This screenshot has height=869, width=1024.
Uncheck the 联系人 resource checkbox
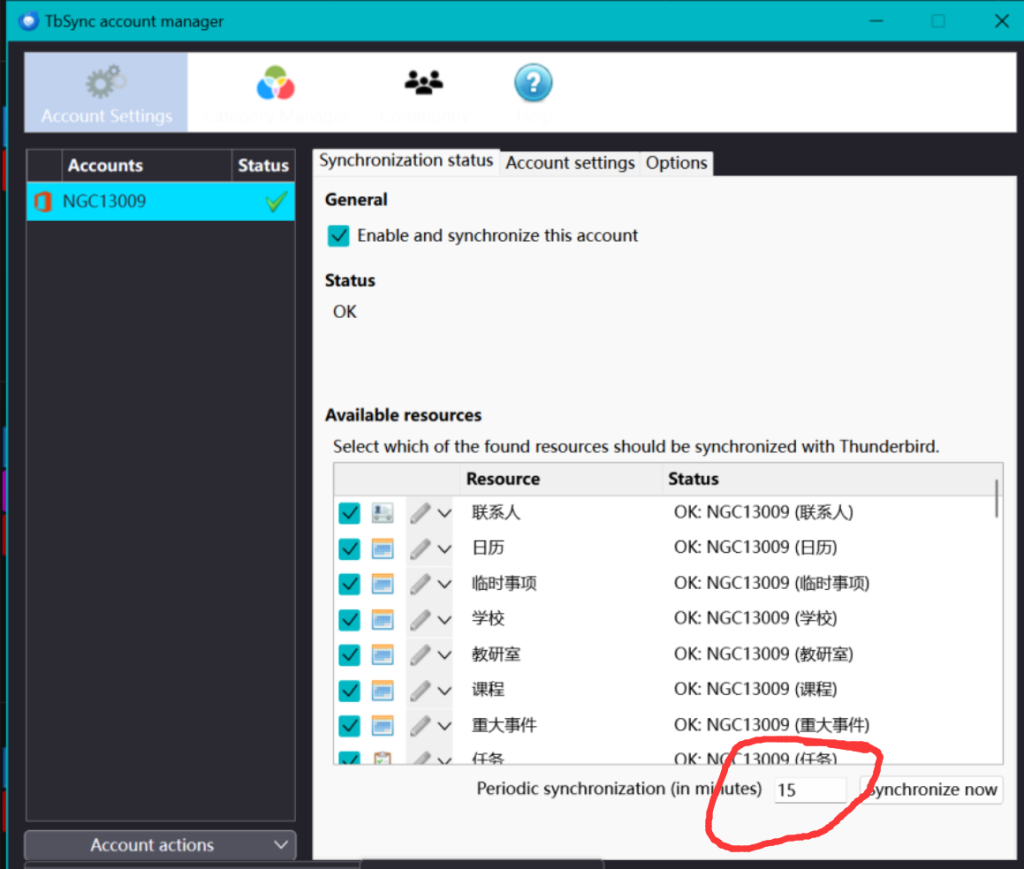coord(349,513)
